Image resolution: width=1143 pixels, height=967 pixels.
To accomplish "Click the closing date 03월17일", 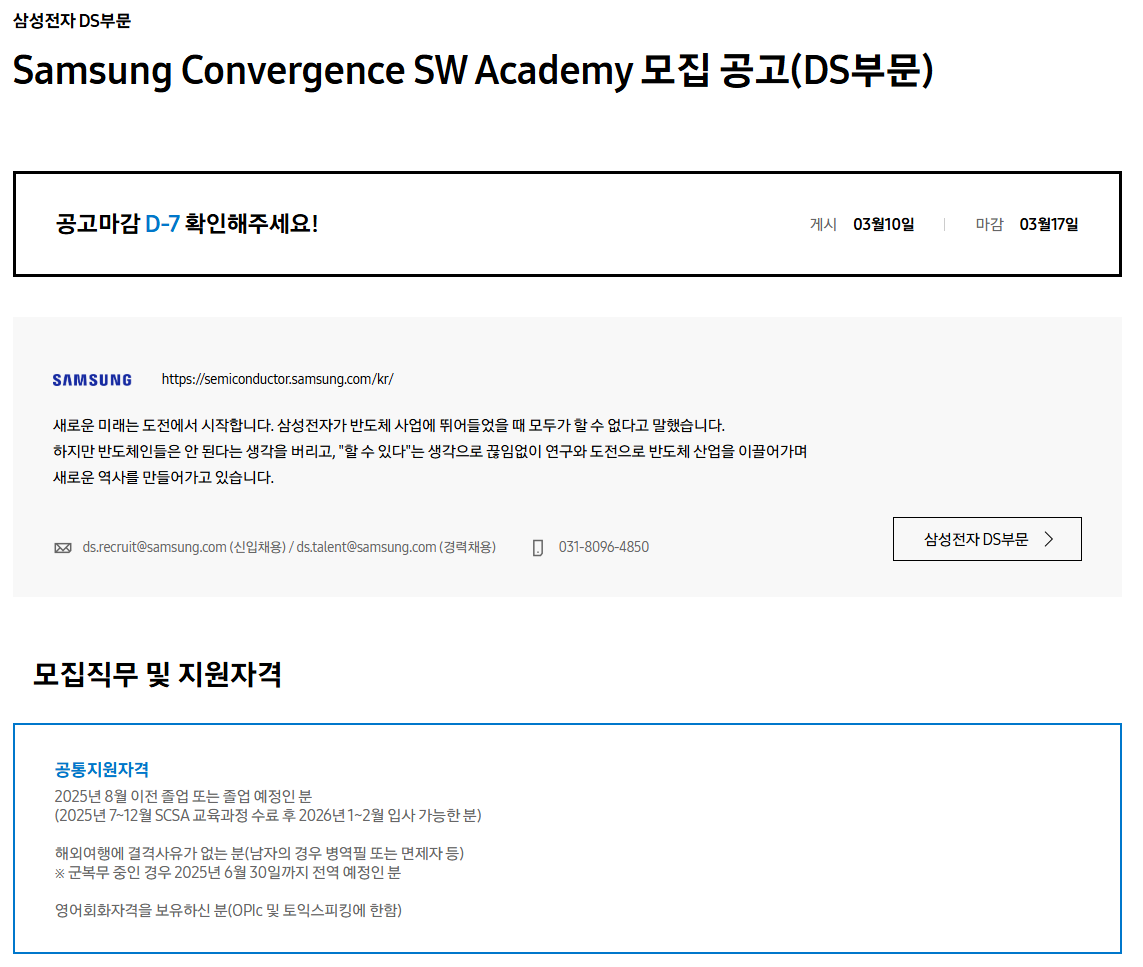I will click(x=1049, y=224).
